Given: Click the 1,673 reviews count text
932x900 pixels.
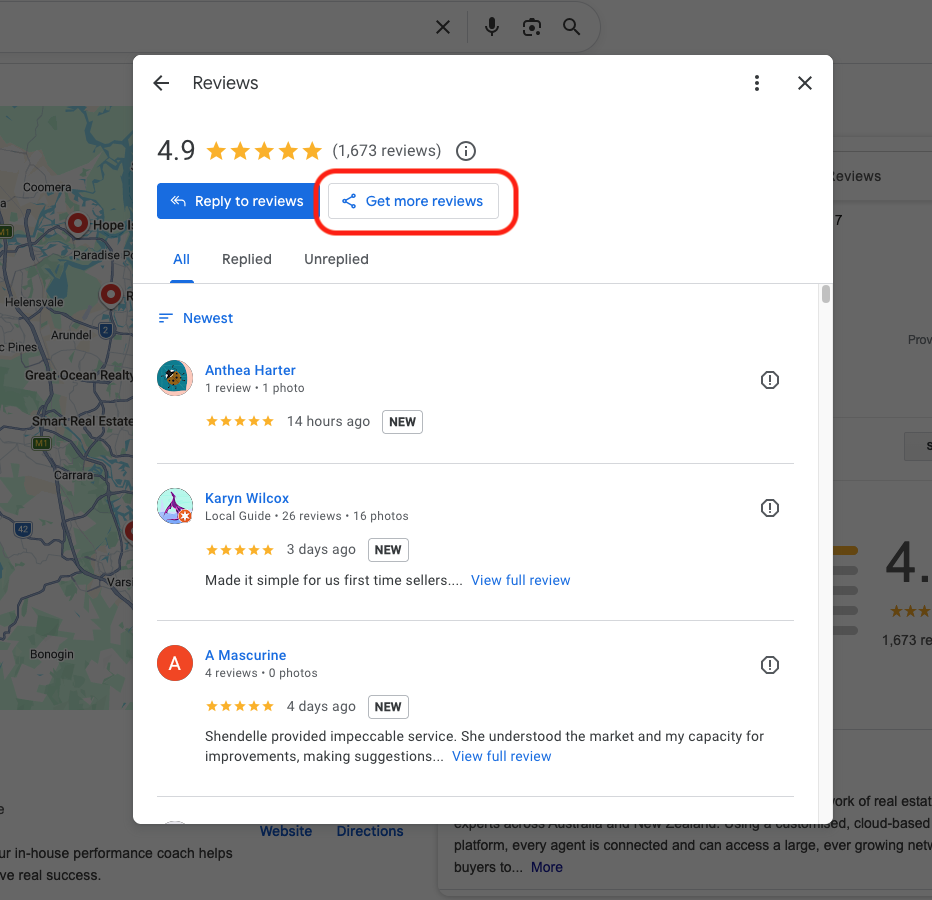Looking at the screenshot, I should click(386, 151).
